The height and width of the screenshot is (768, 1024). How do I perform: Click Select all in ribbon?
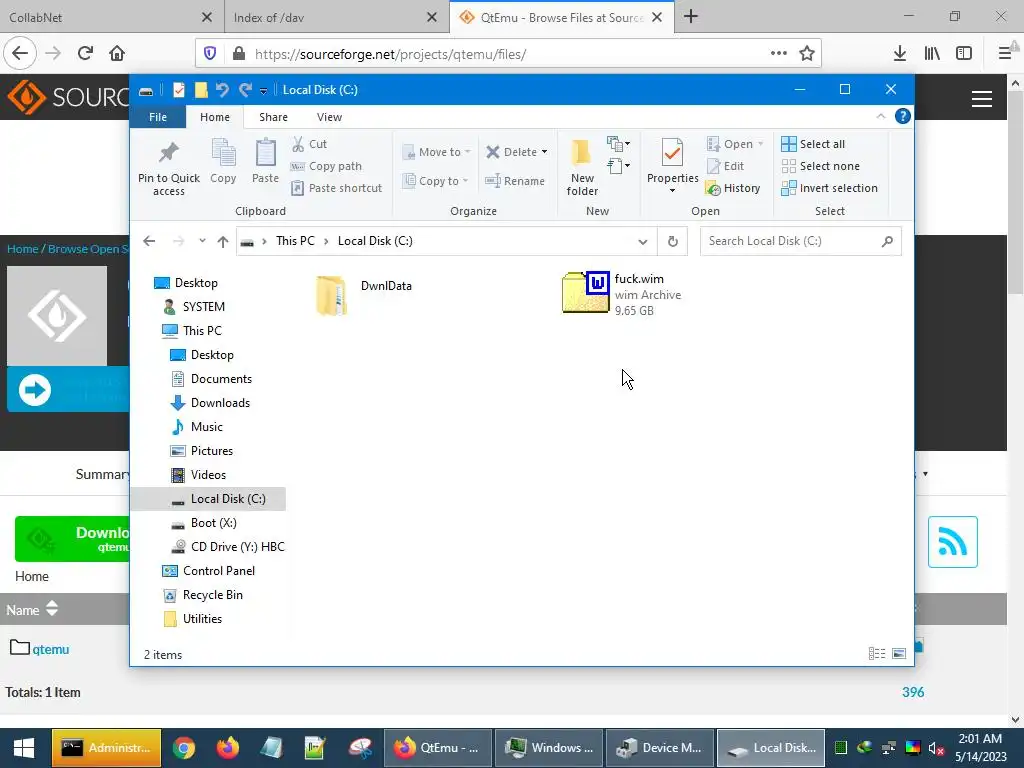(813, 144)
